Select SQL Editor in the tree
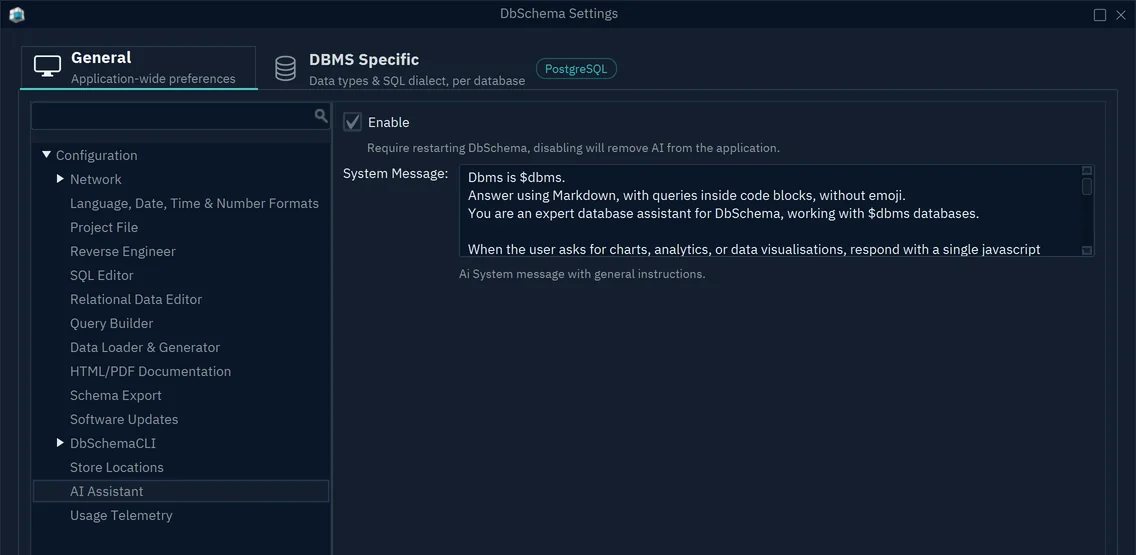1136x555 pixels. [x=101, y=275]
